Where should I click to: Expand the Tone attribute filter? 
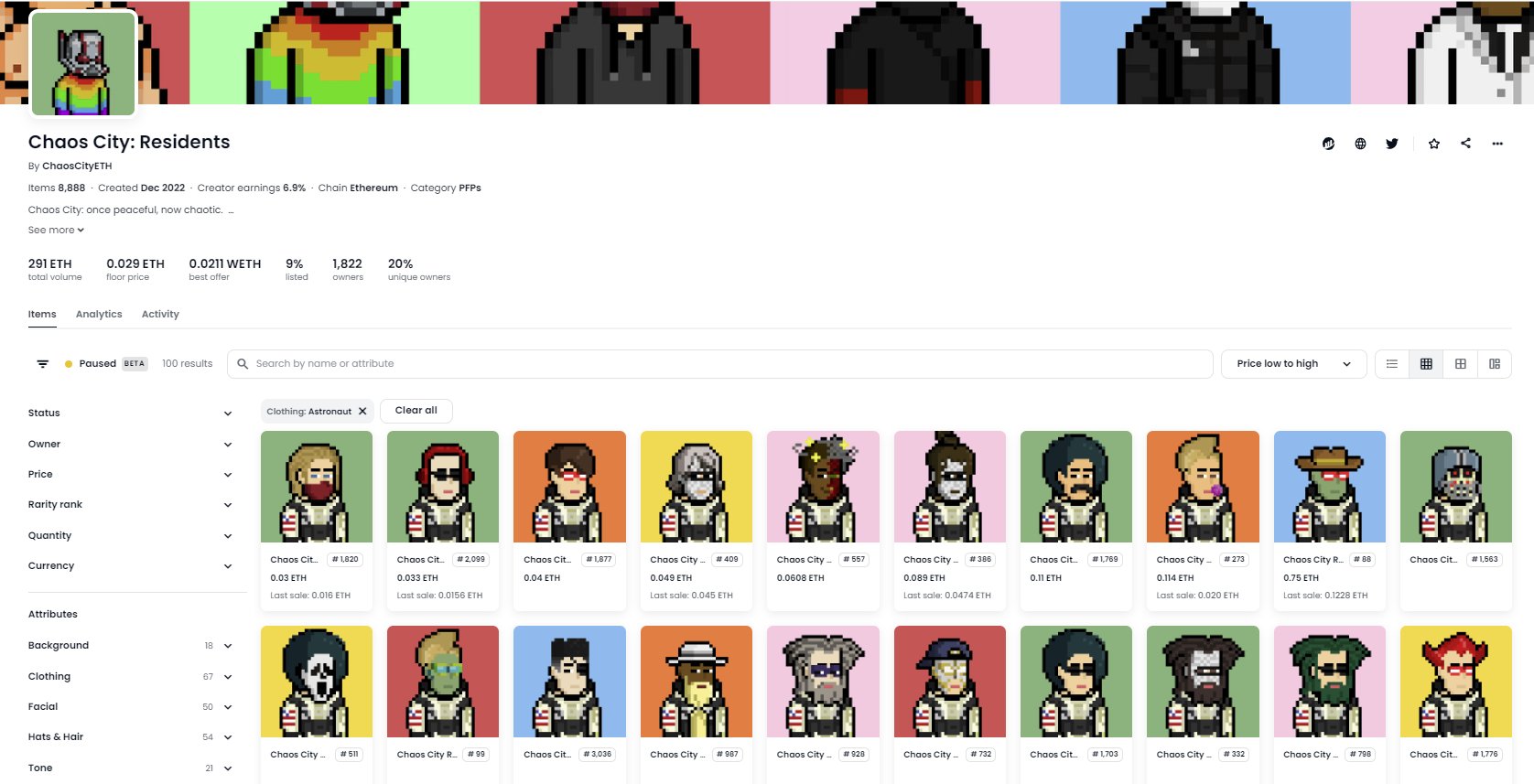pyautogui.click(x=130, y=768)
